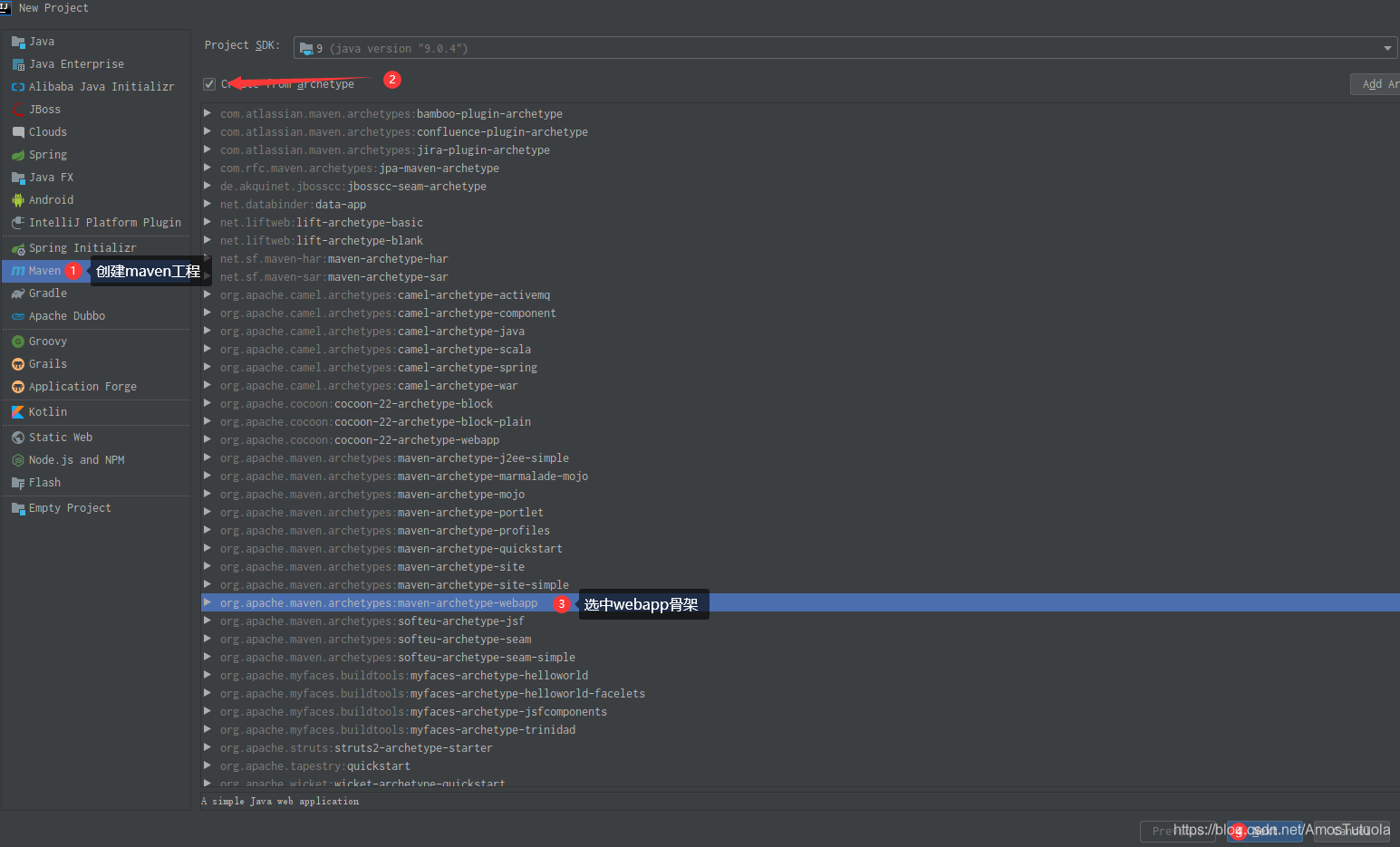Screen dimensions: 1400x847
Task: Select the Flash icon
Action: pyautogui.click(x=18, y=483)
